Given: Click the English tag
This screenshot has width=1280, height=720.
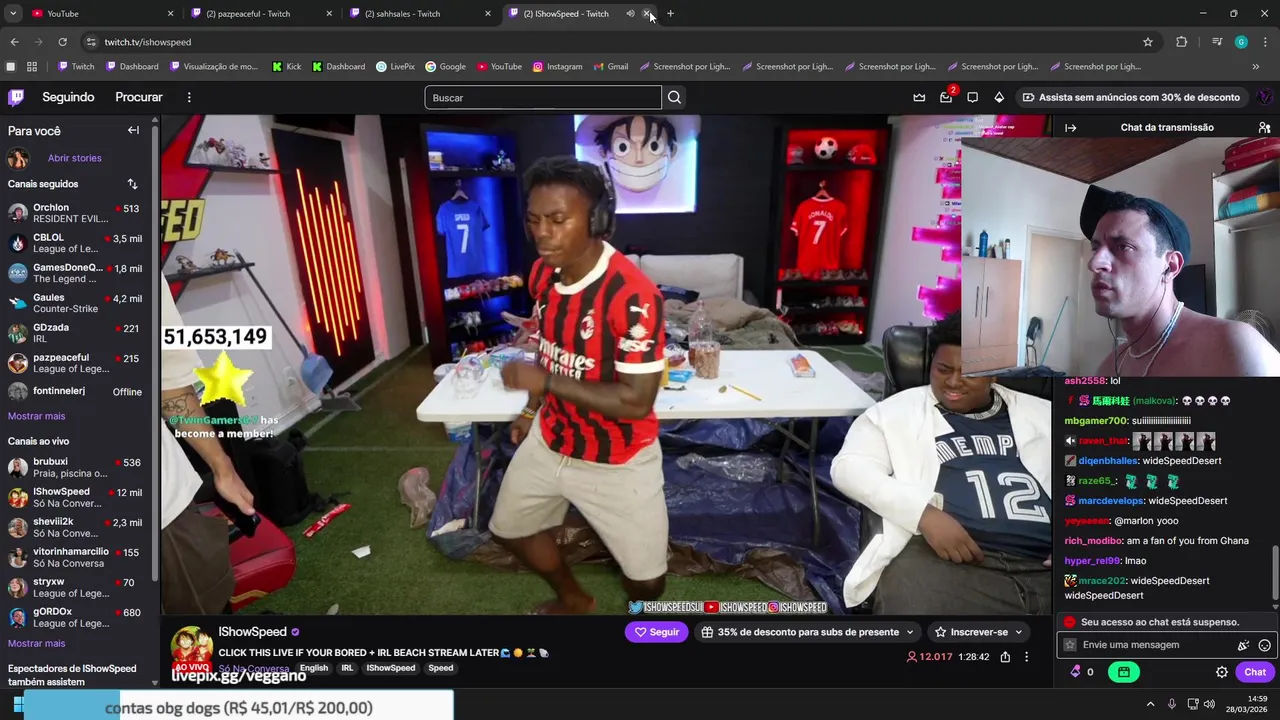Looking at the screenshot, I should coord(313,668).
